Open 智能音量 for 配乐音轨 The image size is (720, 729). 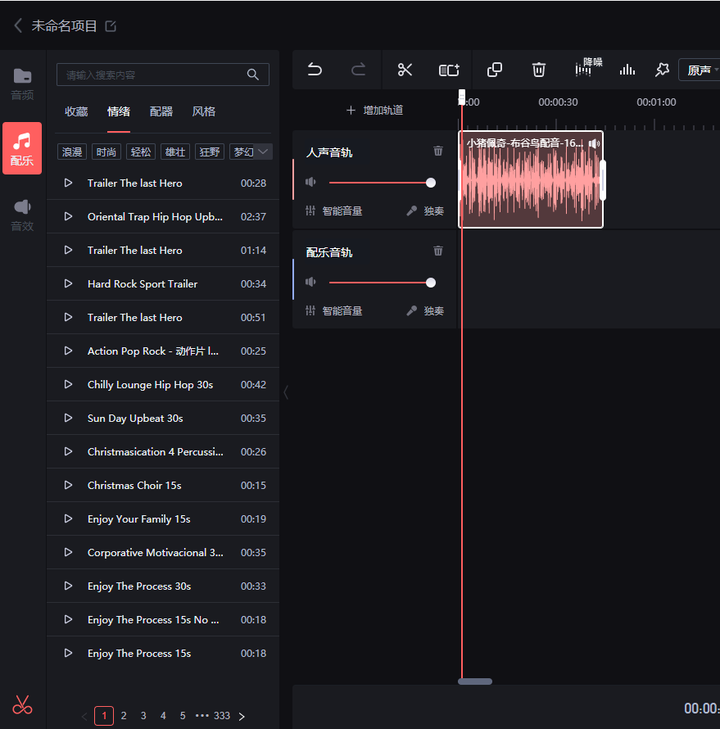click(334, 311)
